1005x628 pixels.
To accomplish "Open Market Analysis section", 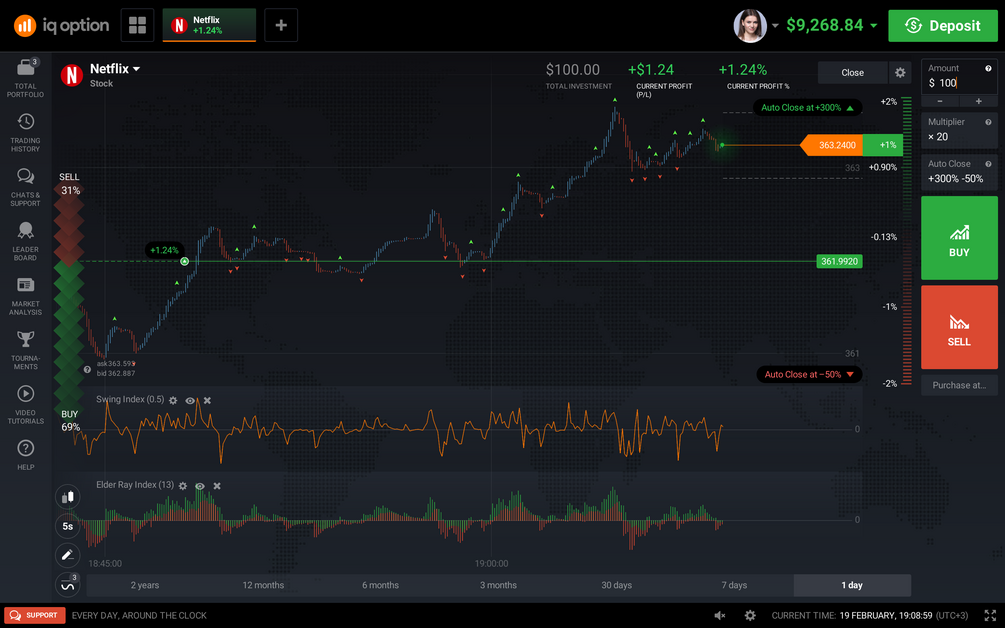I will pyautogui.click(x=26, y=296).
